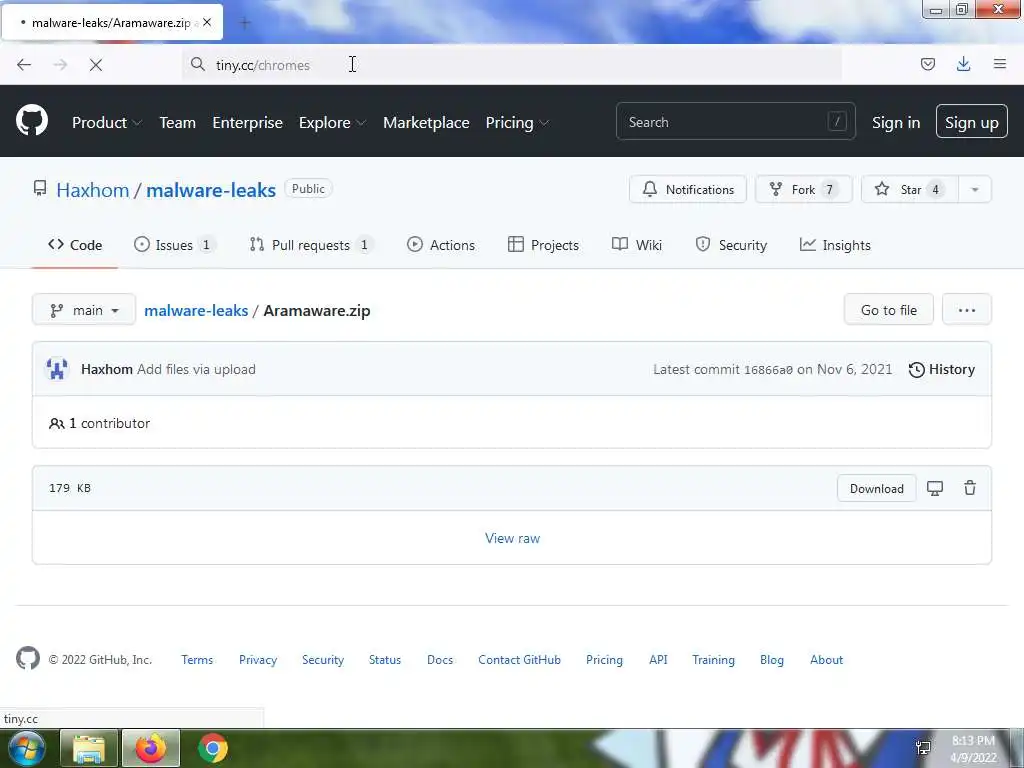Open footer API link
Image resolution: width=1024 pixels, height=768 pixels.
coord(658,660)
